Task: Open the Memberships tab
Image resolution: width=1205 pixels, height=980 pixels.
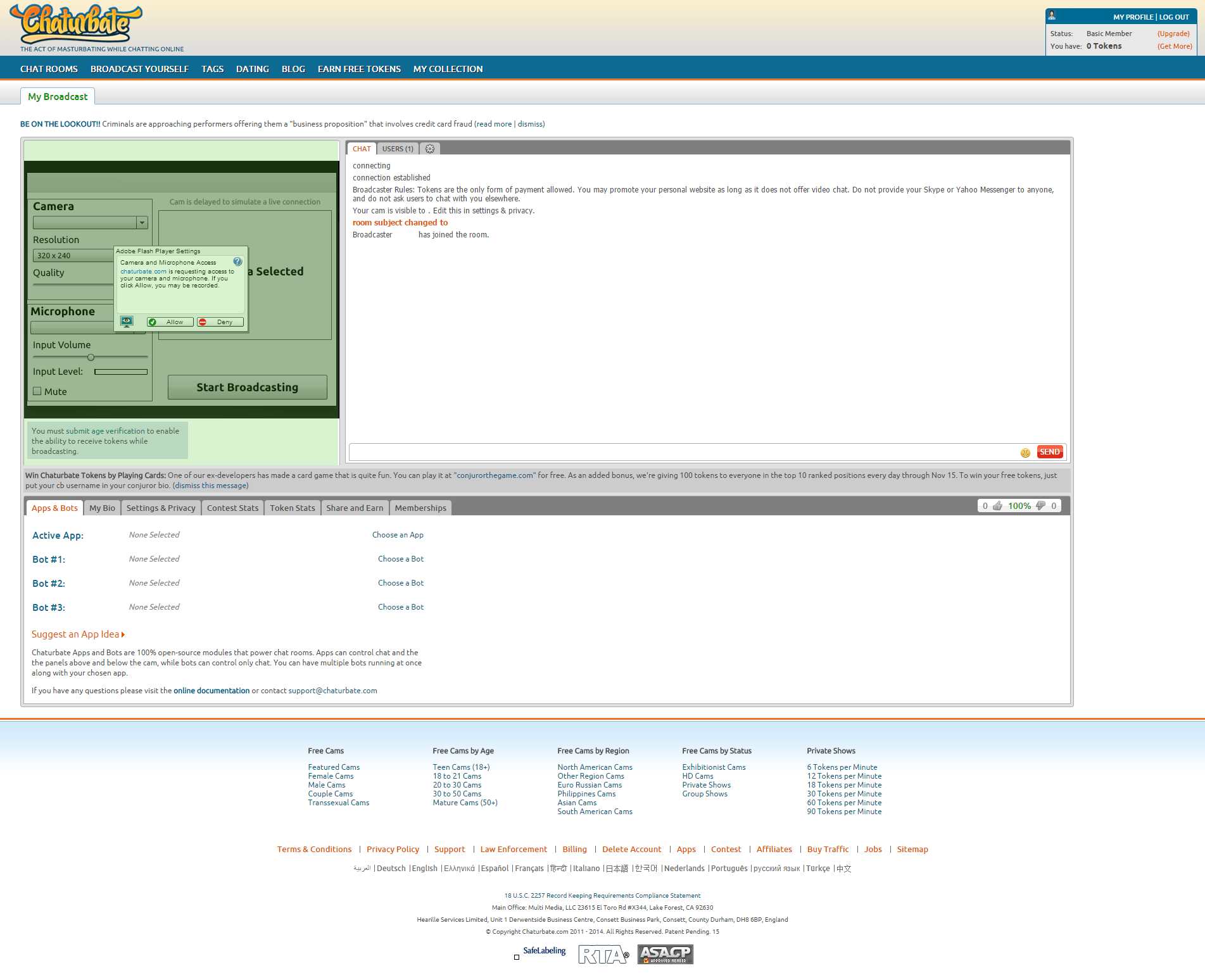Action: coord(420,508)
